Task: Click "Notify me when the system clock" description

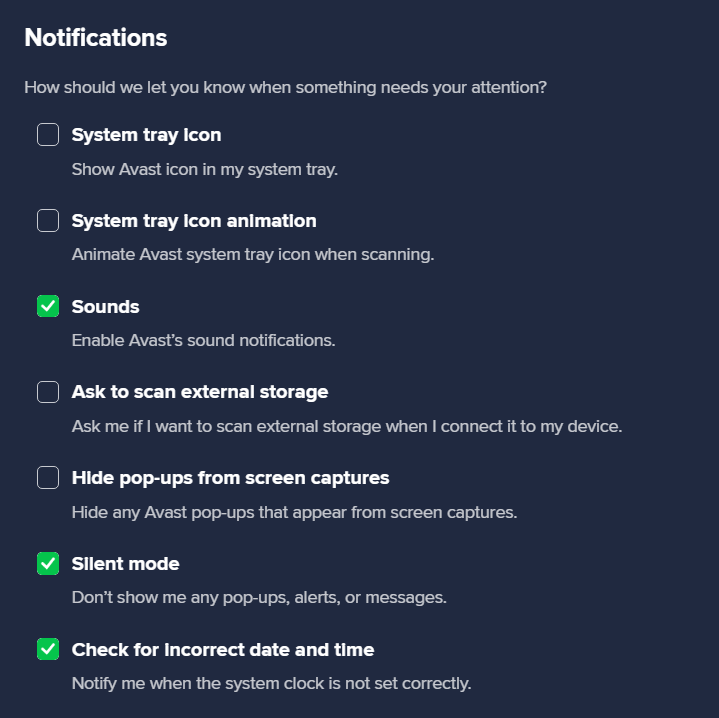Action: tap(270, 684)
